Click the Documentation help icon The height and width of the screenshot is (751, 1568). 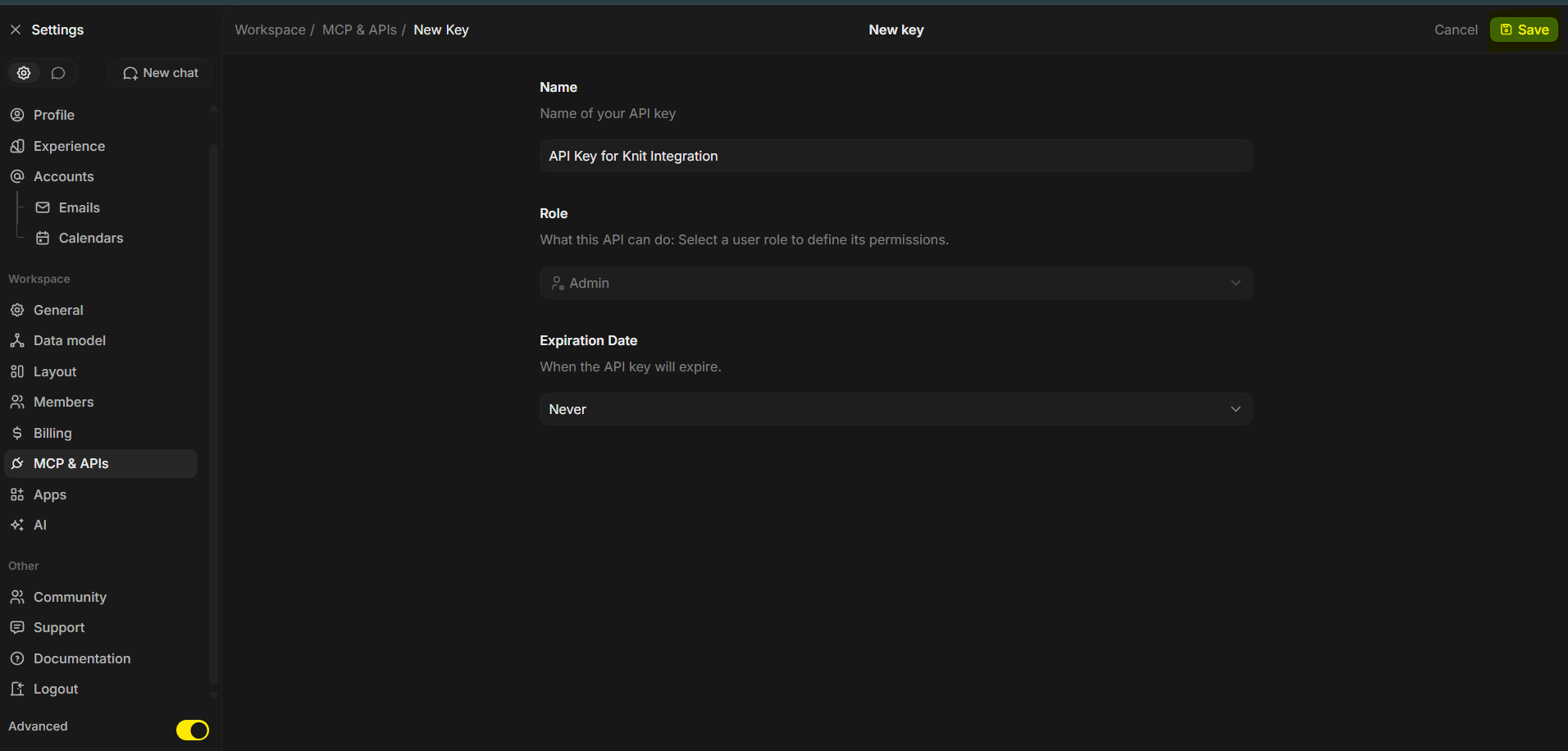[x=17, y=658]
